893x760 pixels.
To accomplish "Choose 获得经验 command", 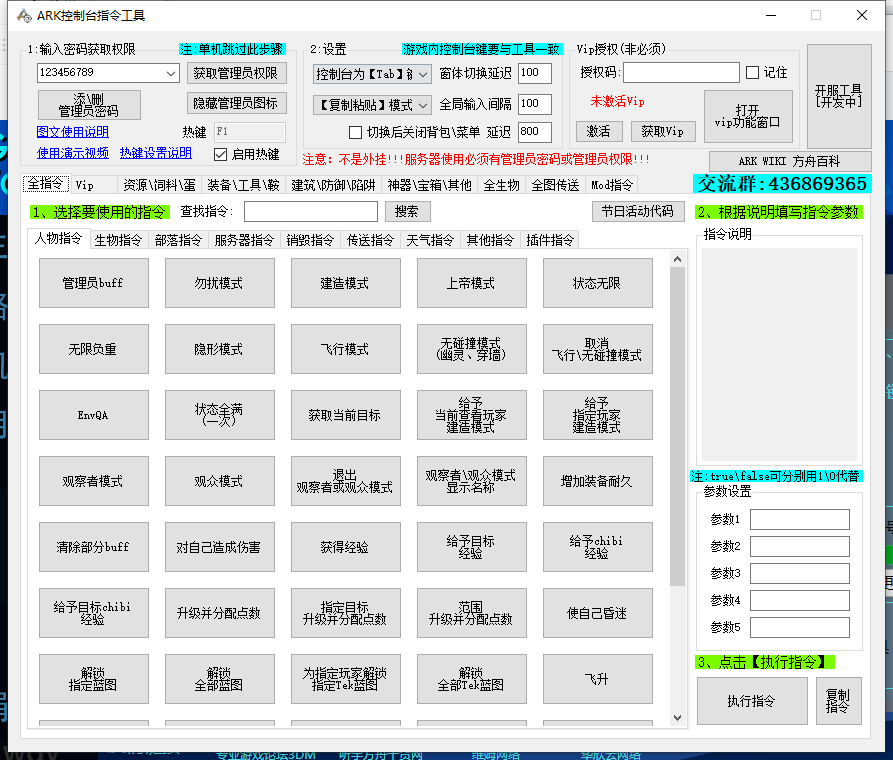I will pyautogui.click(x=346, y=547).
